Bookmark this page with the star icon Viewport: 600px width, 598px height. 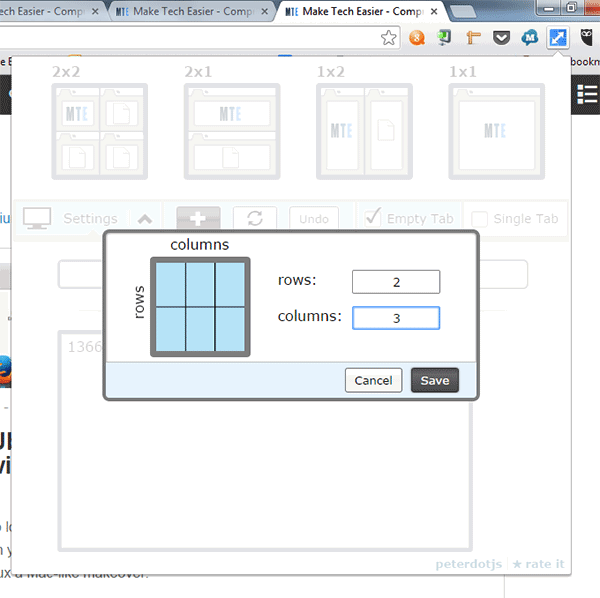389,38
